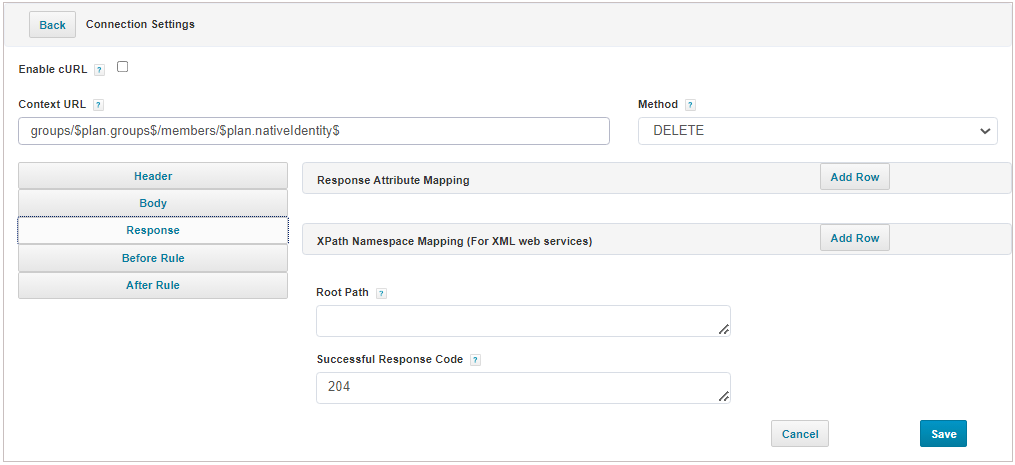Click the Successful Response Code help icon
The image size is (1015, 465).
(475, 360)
